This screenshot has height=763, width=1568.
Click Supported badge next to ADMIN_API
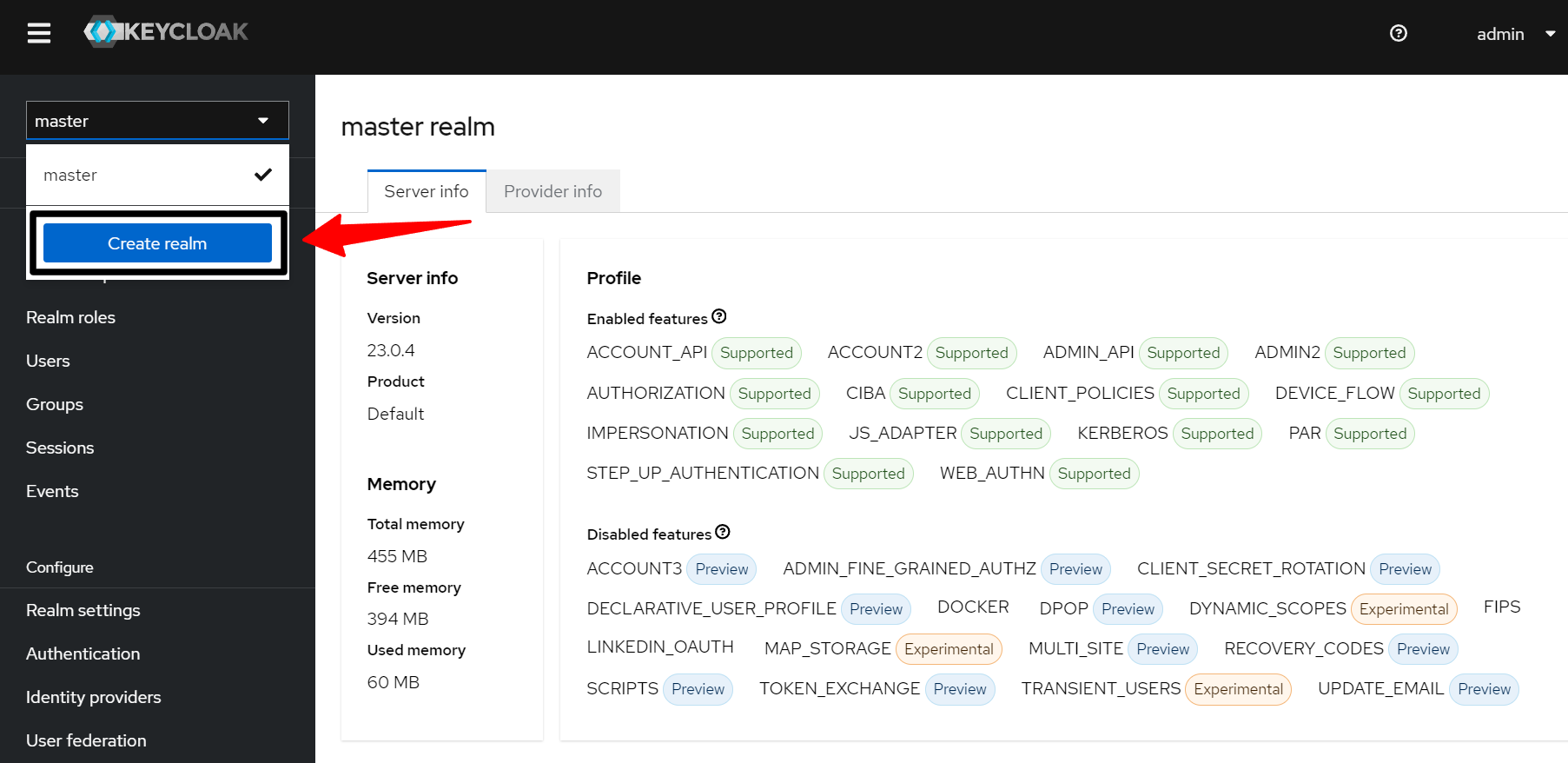1183,353
